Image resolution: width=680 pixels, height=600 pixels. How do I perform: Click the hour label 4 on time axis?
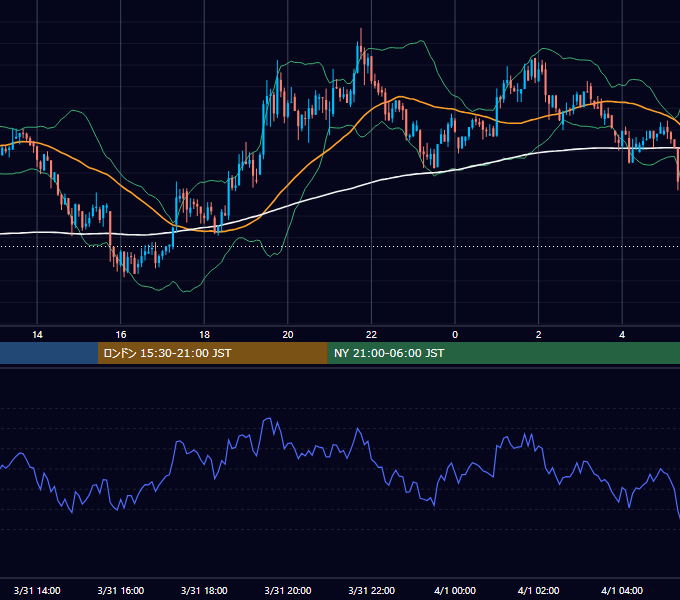click(x=622, y=335)
